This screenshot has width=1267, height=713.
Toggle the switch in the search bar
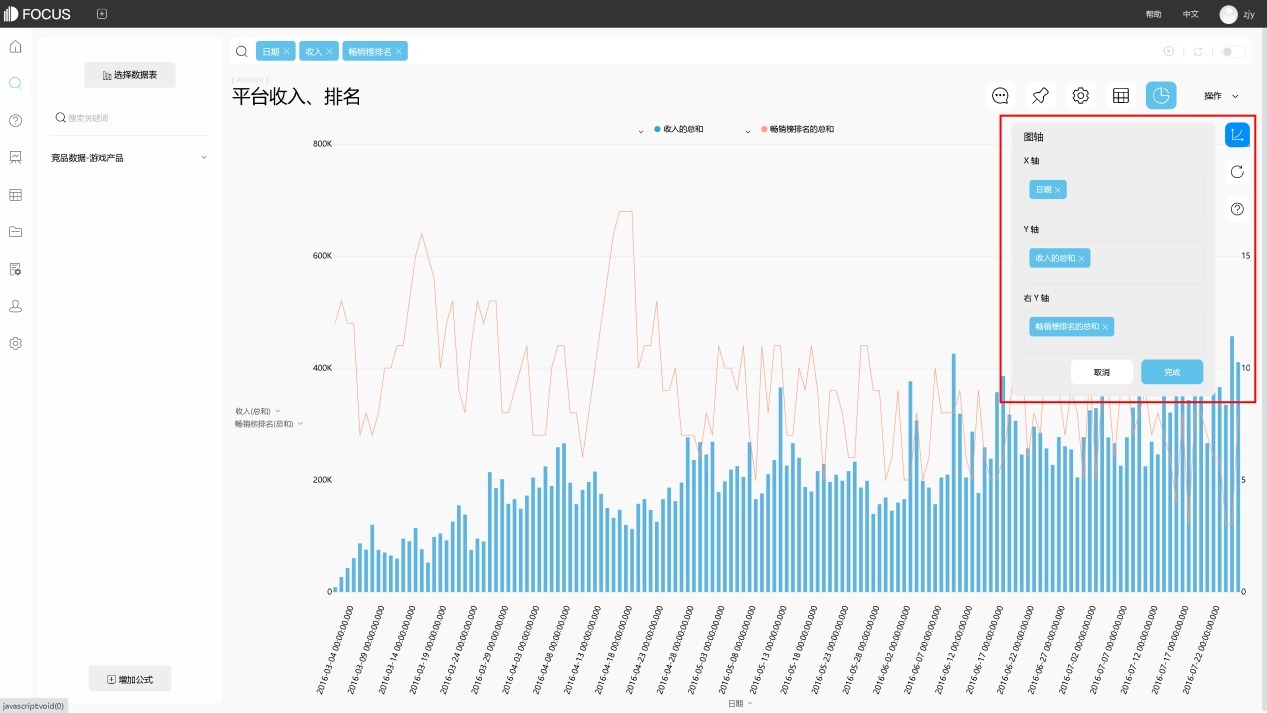tap(1232, 51)
